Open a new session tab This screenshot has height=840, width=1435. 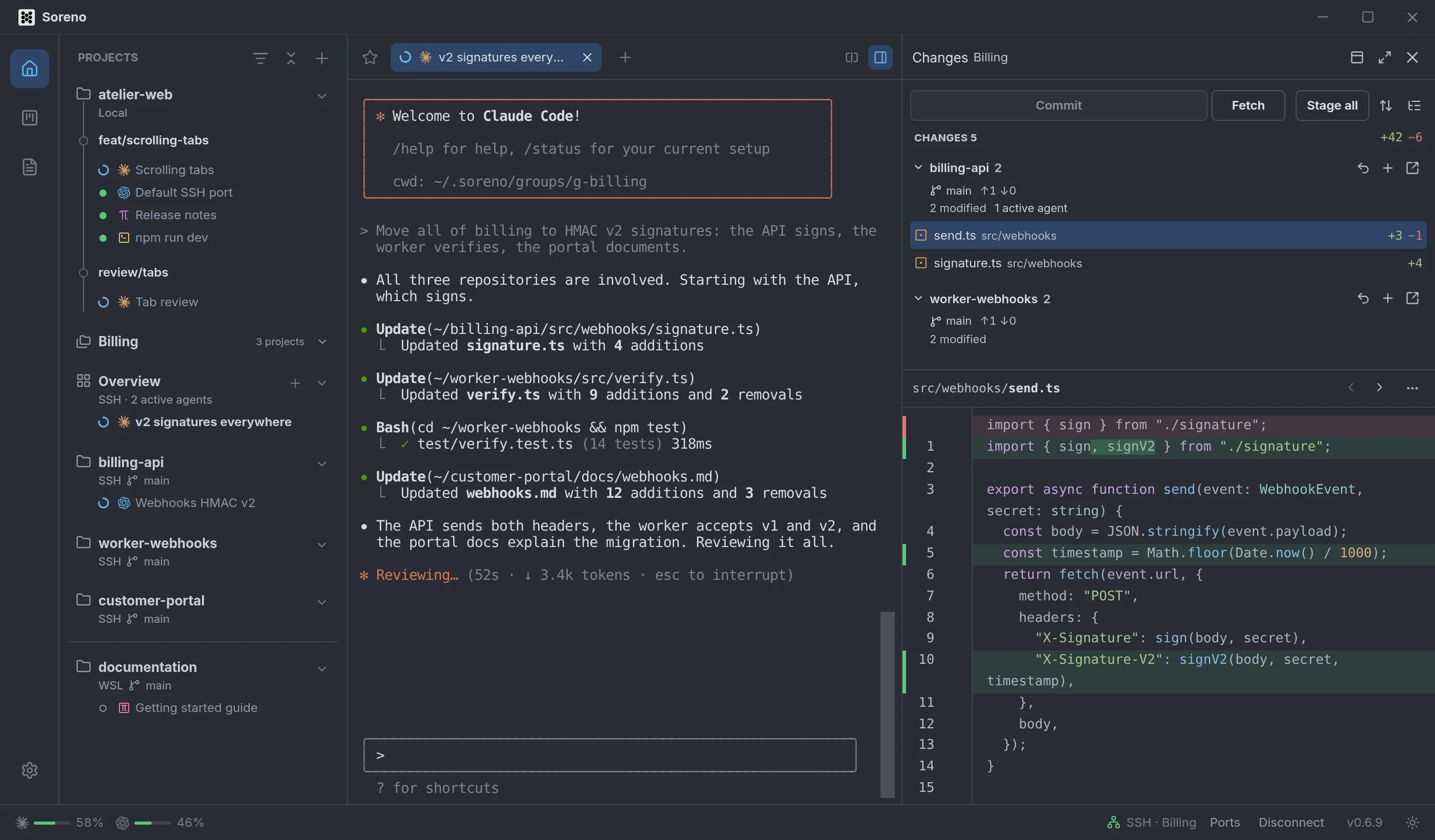[625, 57]
